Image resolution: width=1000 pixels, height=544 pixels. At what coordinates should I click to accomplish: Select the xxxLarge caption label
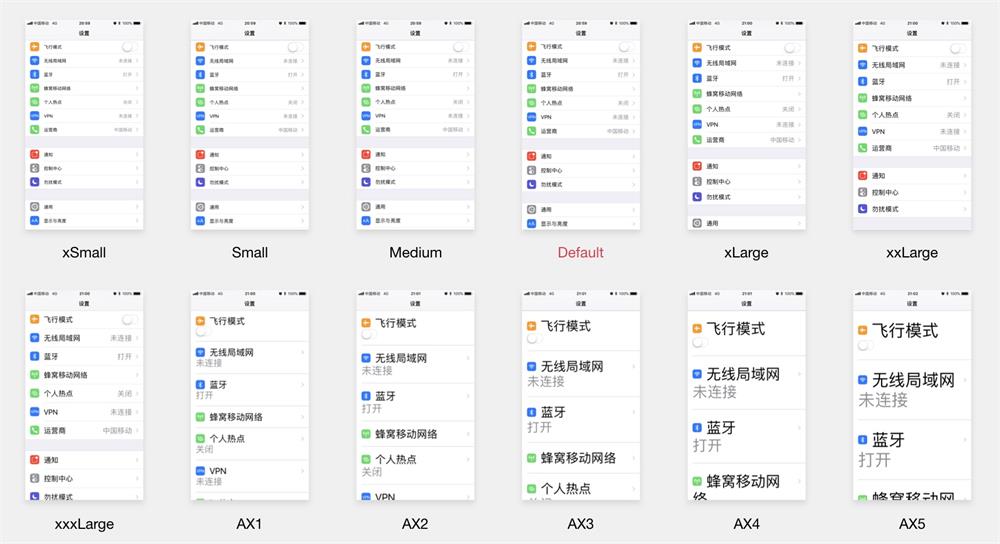[x=84, y=524]
